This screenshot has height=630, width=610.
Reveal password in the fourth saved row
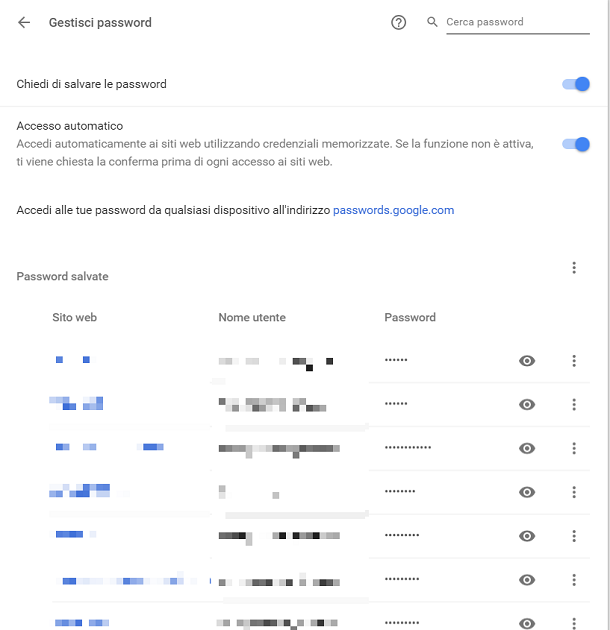pos(527,492)
